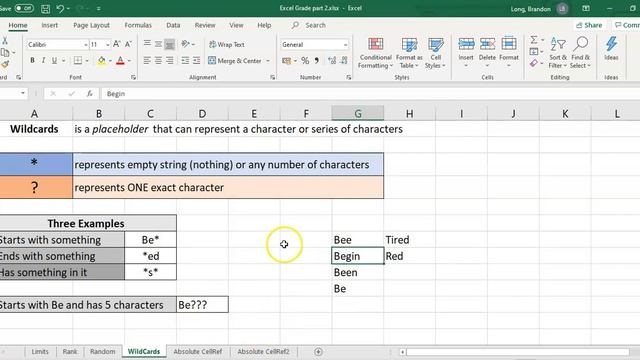Image resolution: width=640 pixels, height=360 pixels.
Task: Open the View ribbon tab
Action: [236, 25]
